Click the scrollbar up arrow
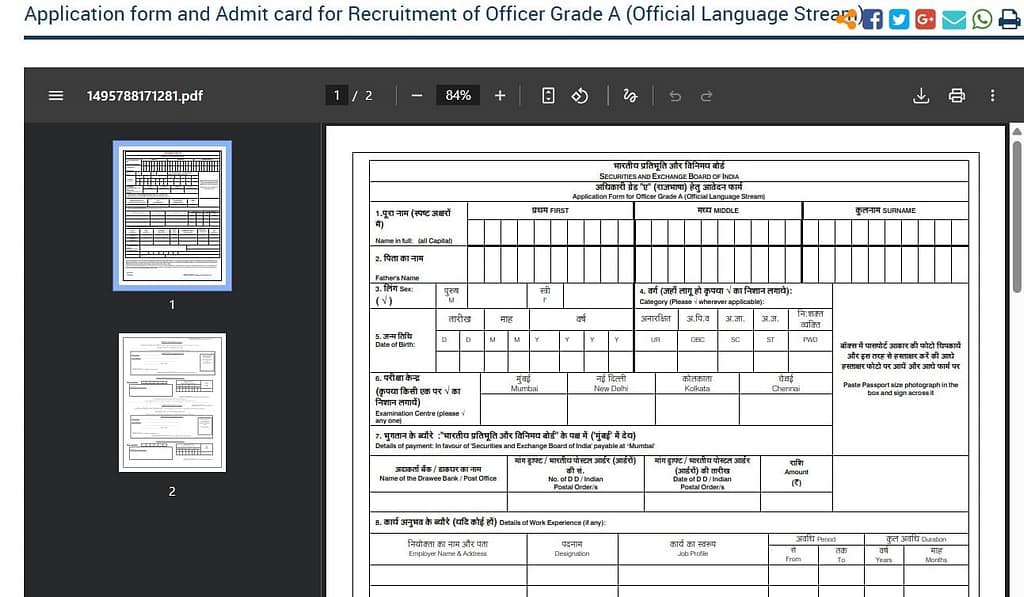This screenshot has width=1024, height=597. [1017, 131]
